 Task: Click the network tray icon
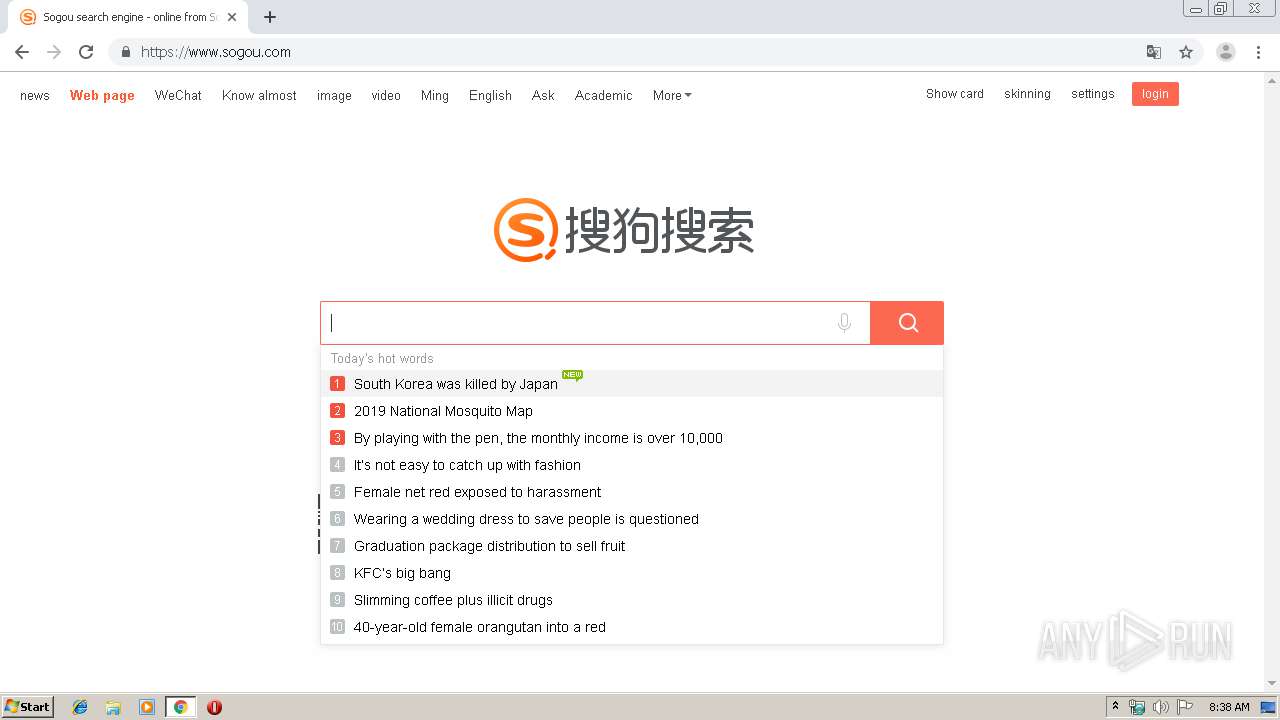(1137, 707)
